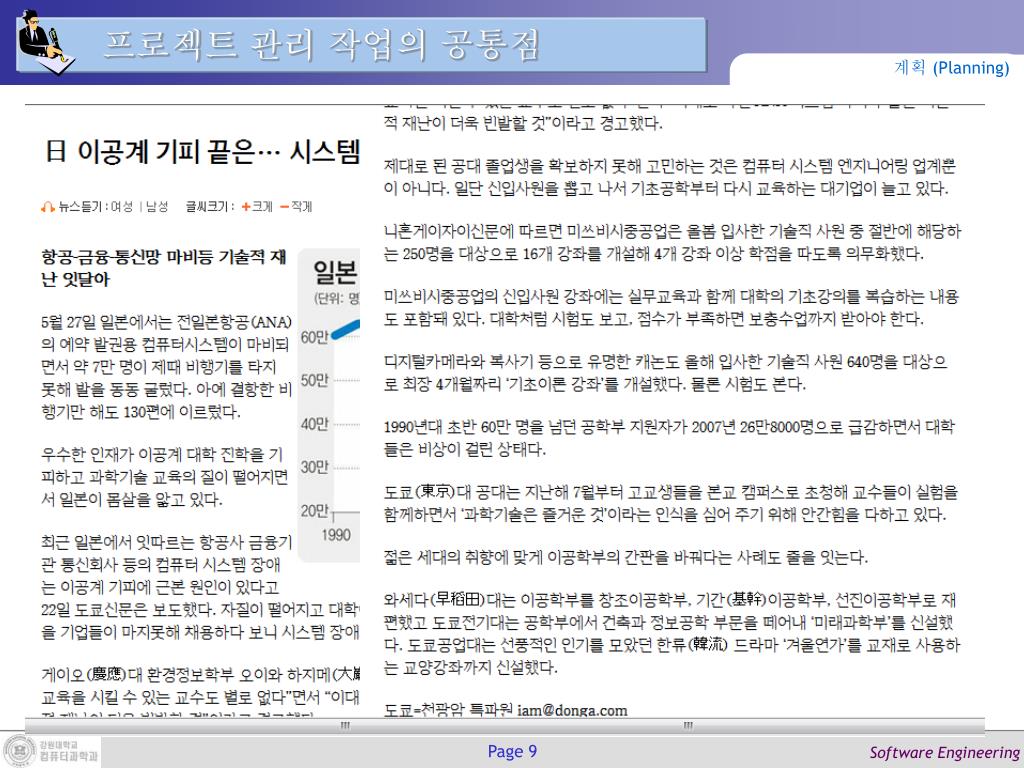Select 남성 voice for news listening
Image resolution: width=1024 pixels, height=768 pixels.
(x=157, y=207)
